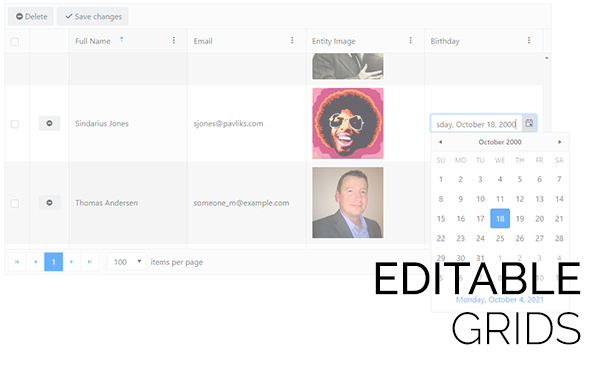This screenshot has width=594, height=376.
Task: Open Birthday column menu
Action: (529, 40)
